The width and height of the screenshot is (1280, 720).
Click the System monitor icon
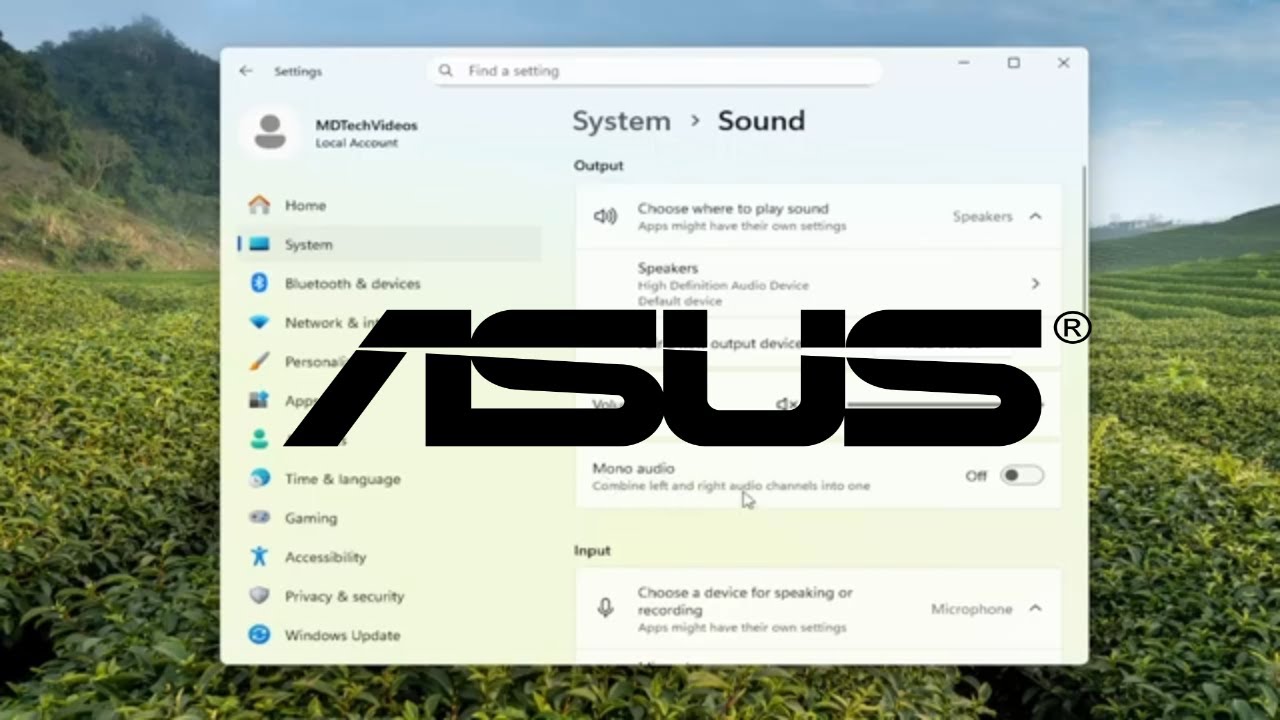point(259,244)
